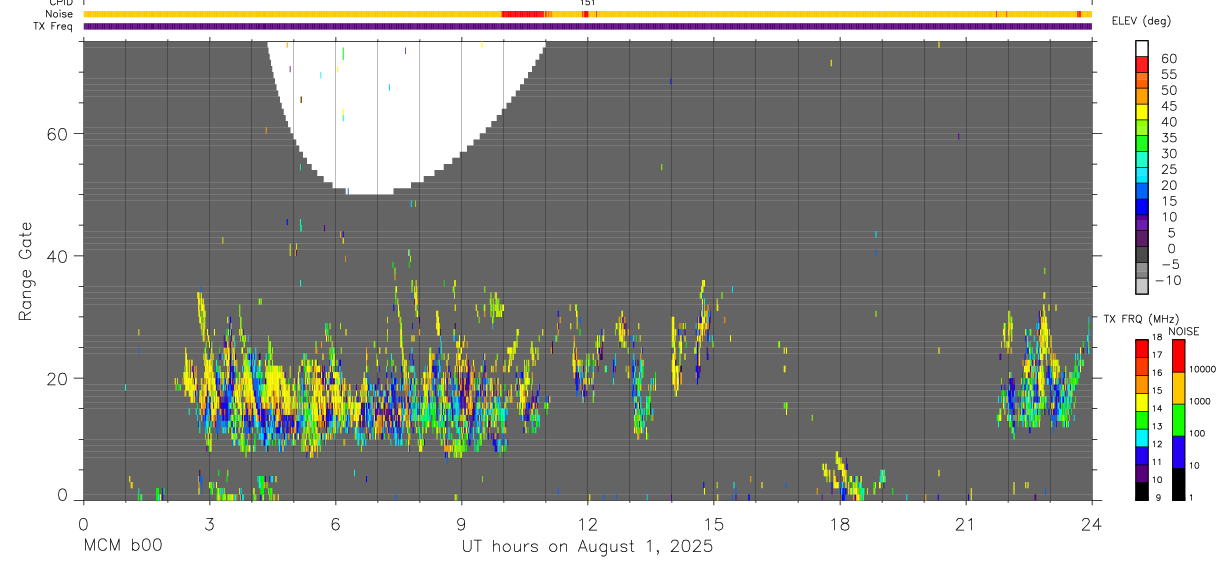Select the red 10000 noise level swatch

1178,355
